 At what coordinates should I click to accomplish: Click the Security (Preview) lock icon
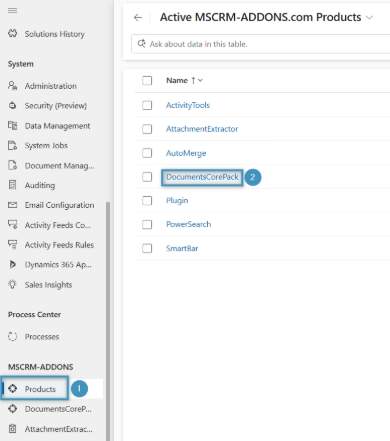pos(12,106)
